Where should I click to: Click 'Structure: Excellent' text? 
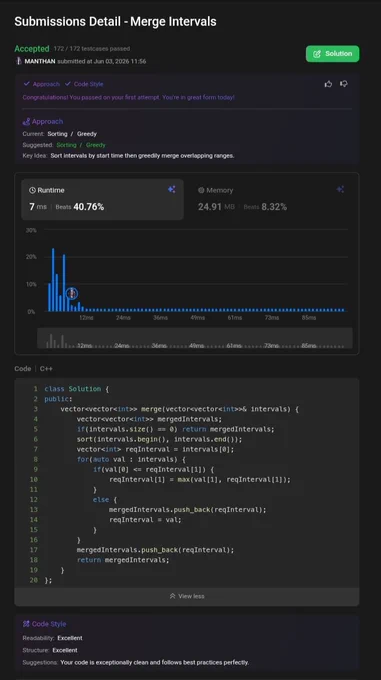(x=50, y=650)
